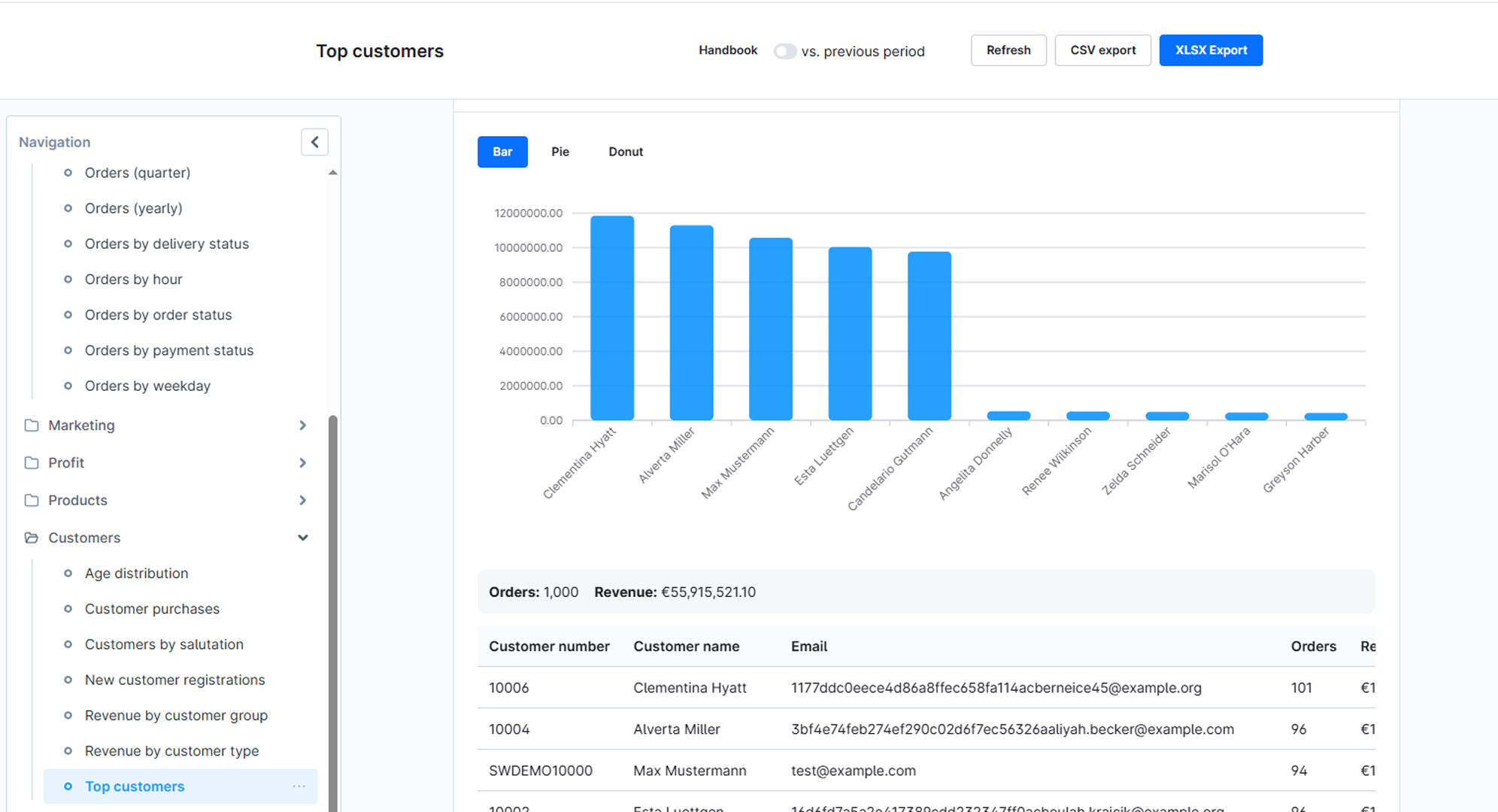This screenshot has height=812, width=1498.
Task: Click the Profit folder icon
Action: coord(32,463)
